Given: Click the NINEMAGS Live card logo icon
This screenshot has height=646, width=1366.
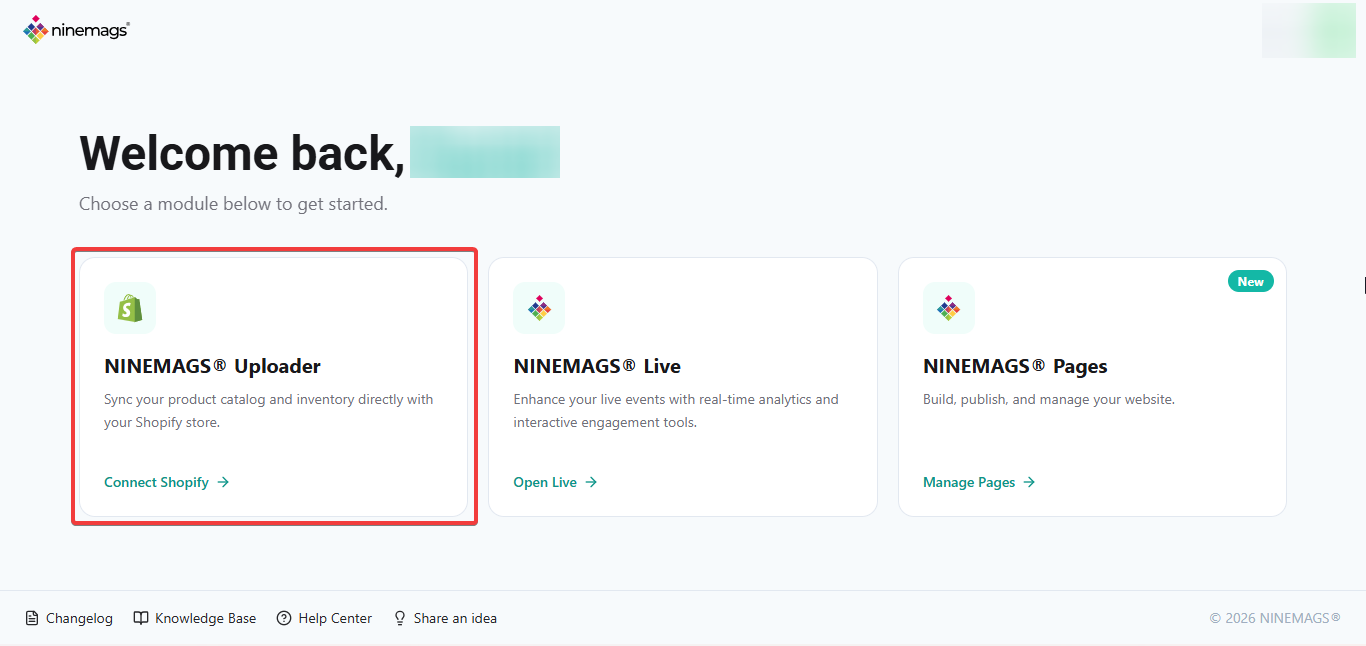Looking at the screenshot, I should [x=539, y=308].
